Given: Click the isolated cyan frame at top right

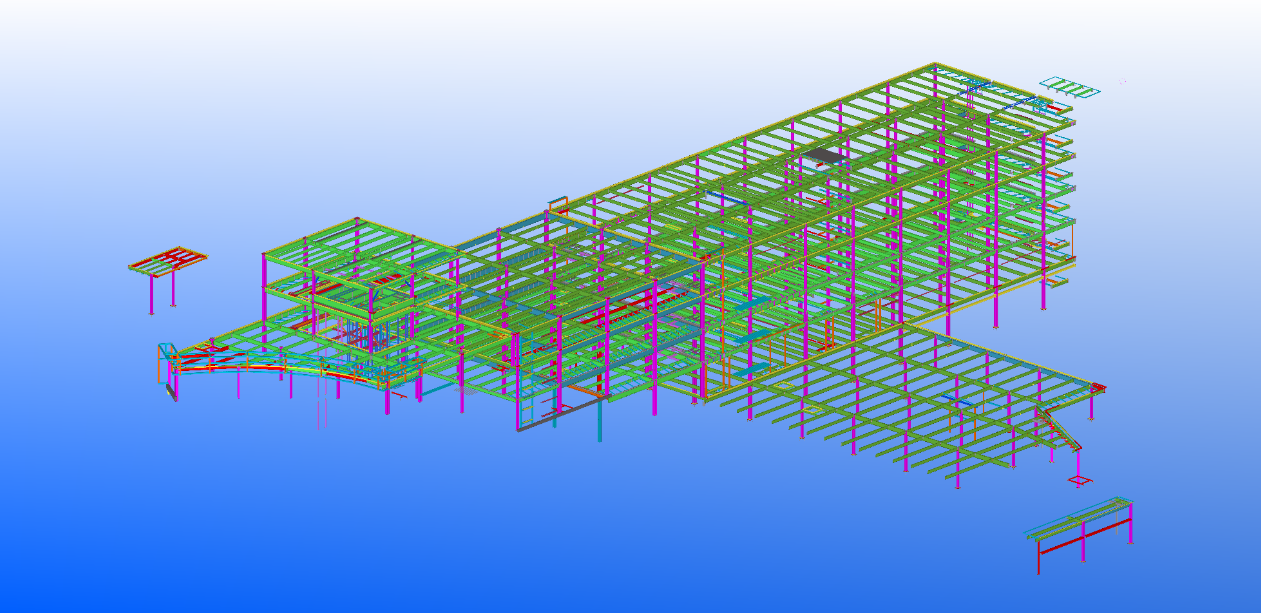Looking at the screenshot, I should click(1070, 87).
